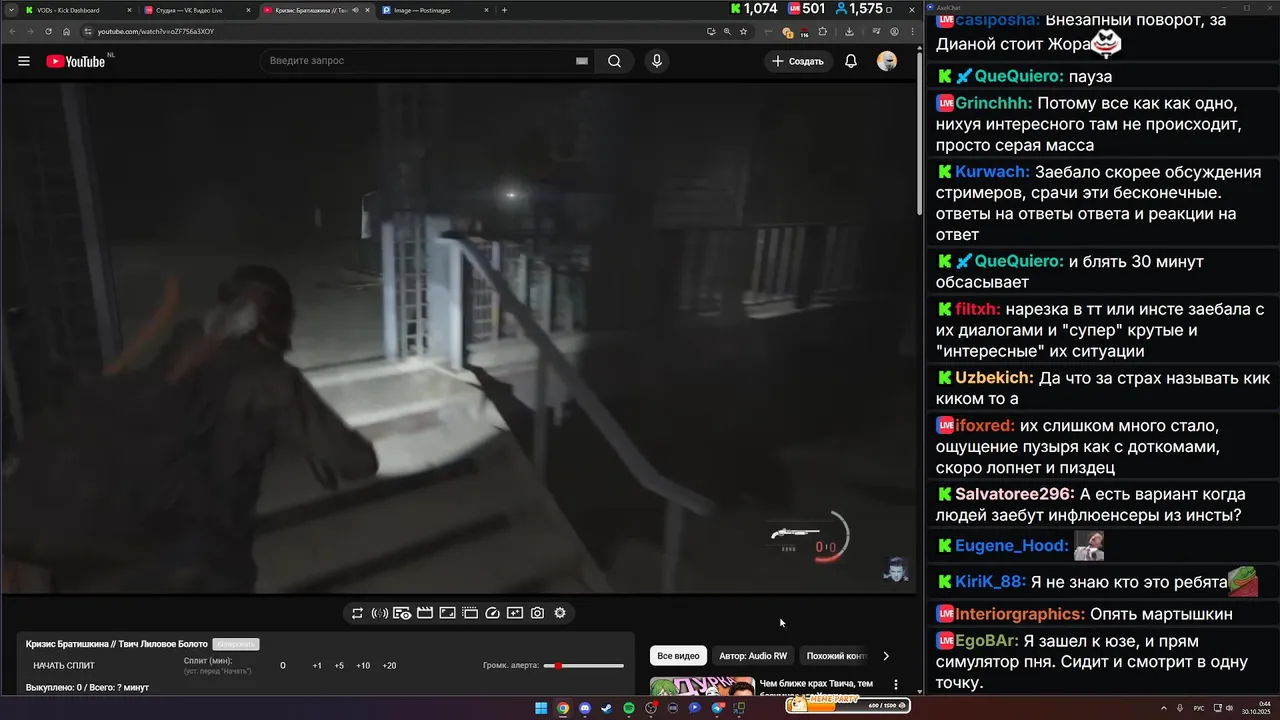The image size is (1280, 720).
Task: Open the on-screen keyboard in YouTube search
Action: (x=582, y=61)
